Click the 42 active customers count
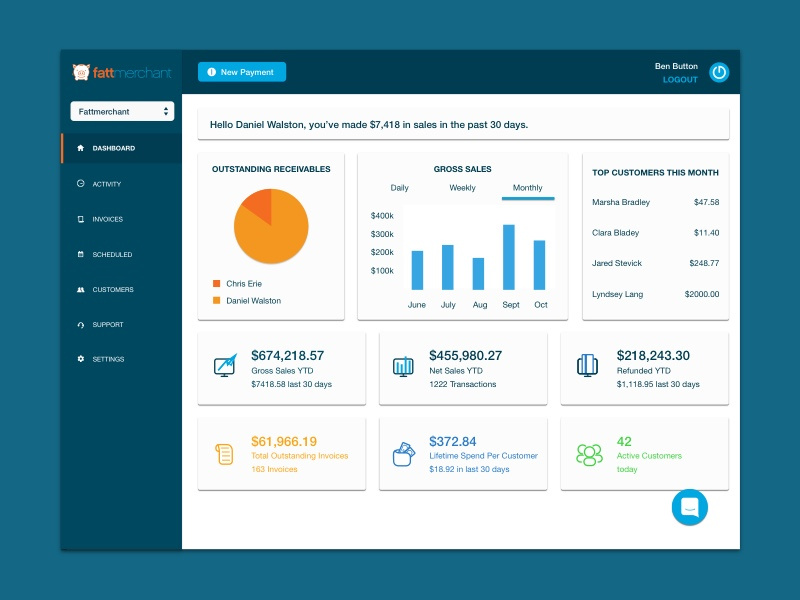This screenshot has width=800, height=600. (x=624, y=441)
